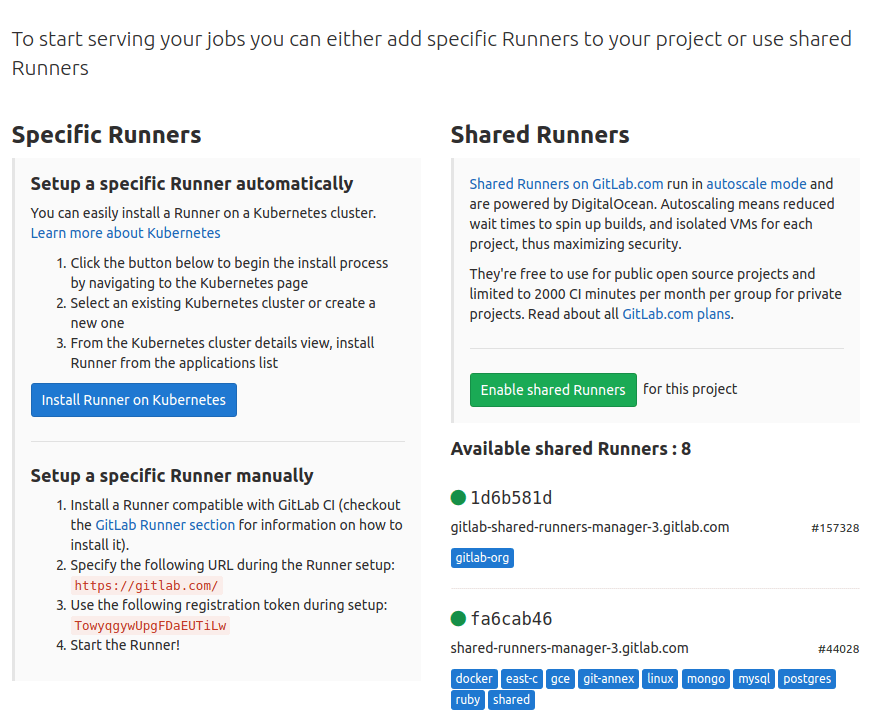Select the gitlab-org tag
This screenshot has height=727, width=878.
[x=482, y=558]
